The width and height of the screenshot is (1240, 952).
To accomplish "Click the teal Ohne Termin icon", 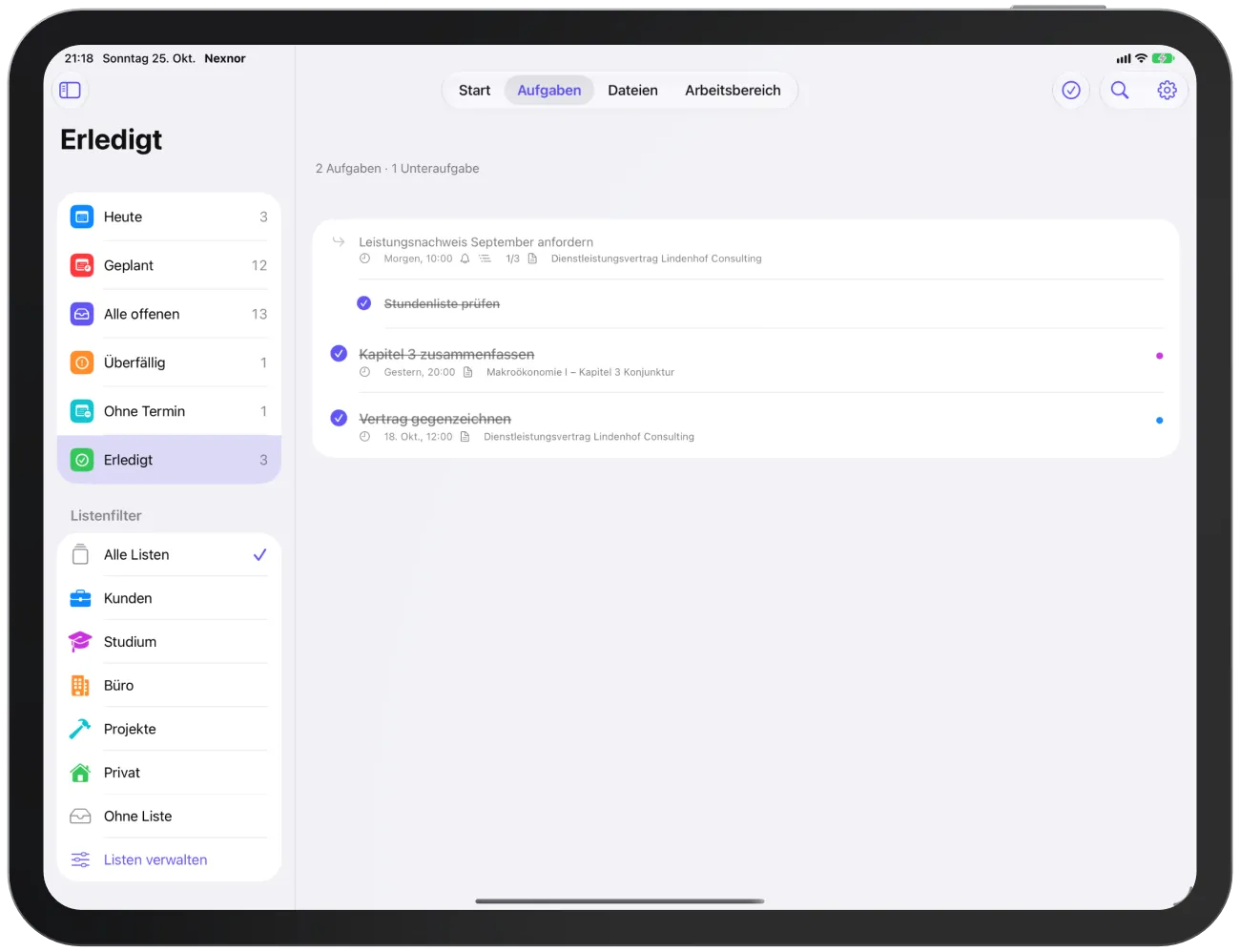I will [x=82, y=412].
